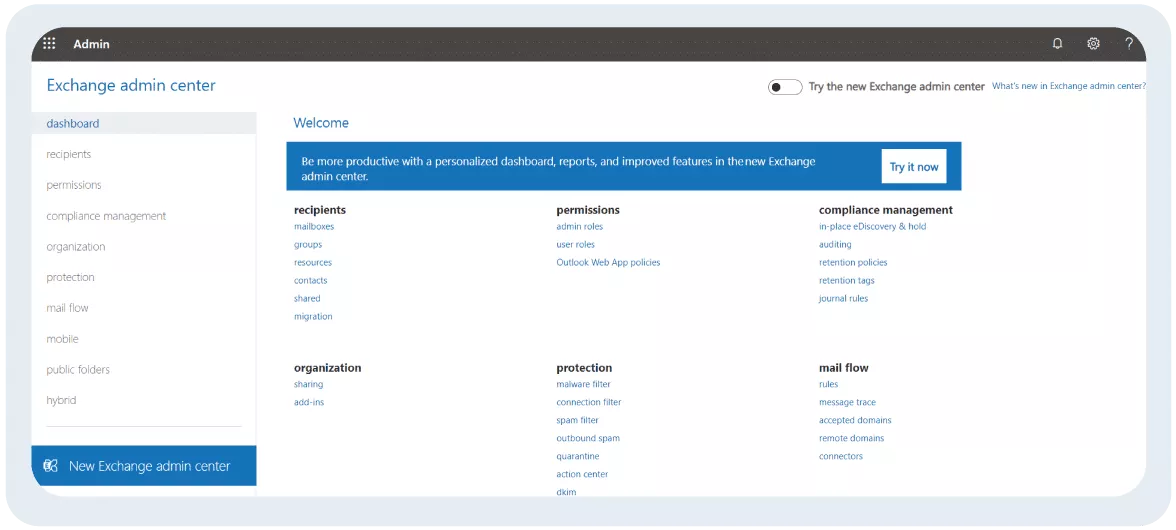Toggle Try the new Exchange admin center switch
The image size is (1176, 530).
[784, 87]
